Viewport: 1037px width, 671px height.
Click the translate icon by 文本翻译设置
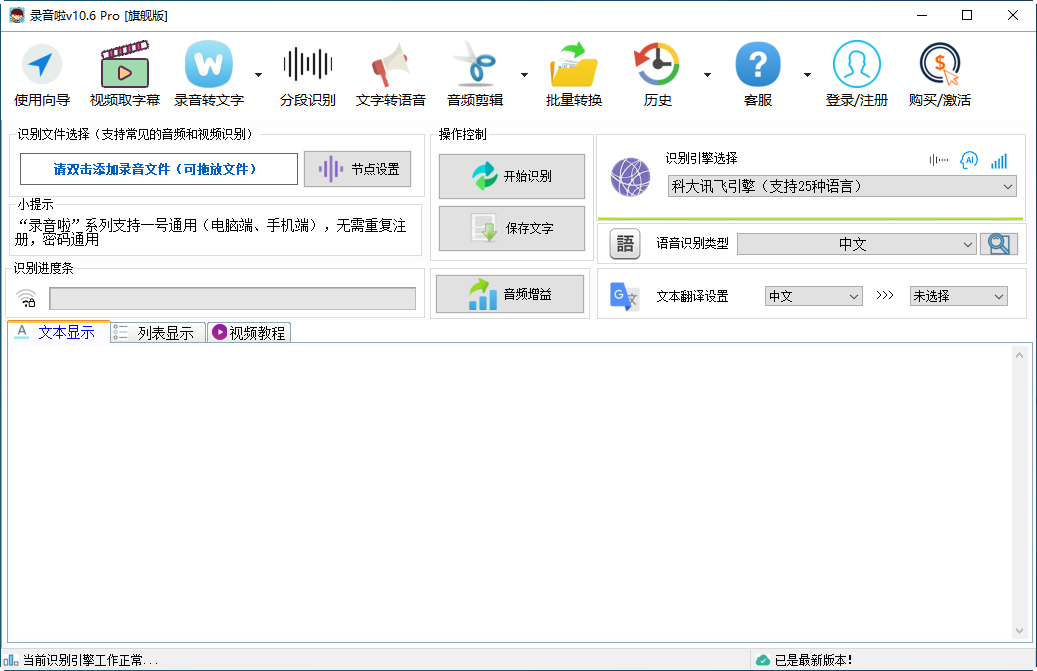pyautogui.click(x=624, y=297)
